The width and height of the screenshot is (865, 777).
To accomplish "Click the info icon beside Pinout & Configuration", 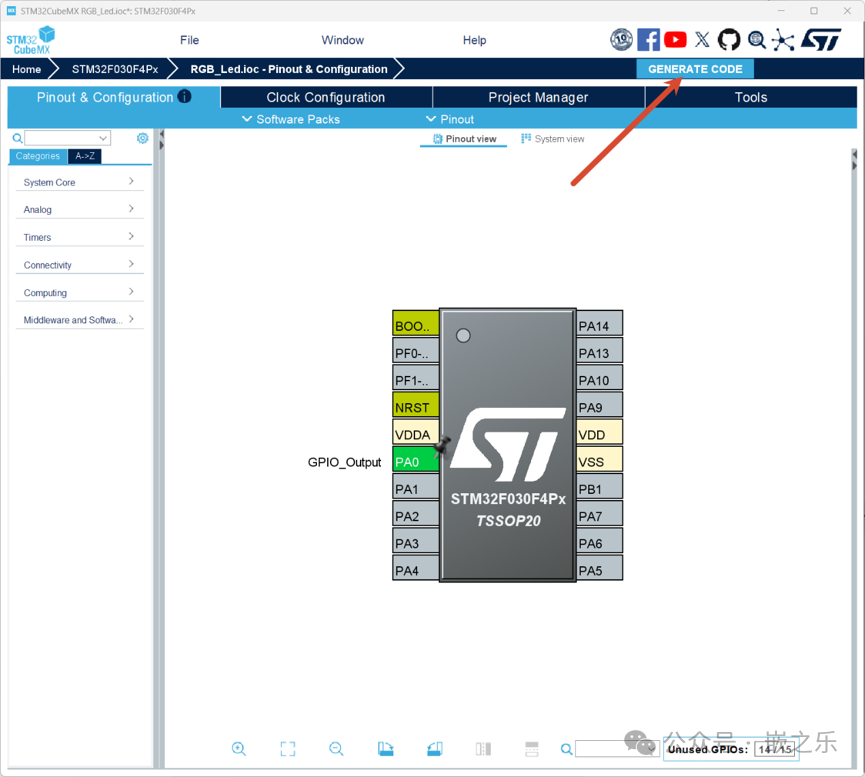I will pyautogui.click(x=184, y=97).
